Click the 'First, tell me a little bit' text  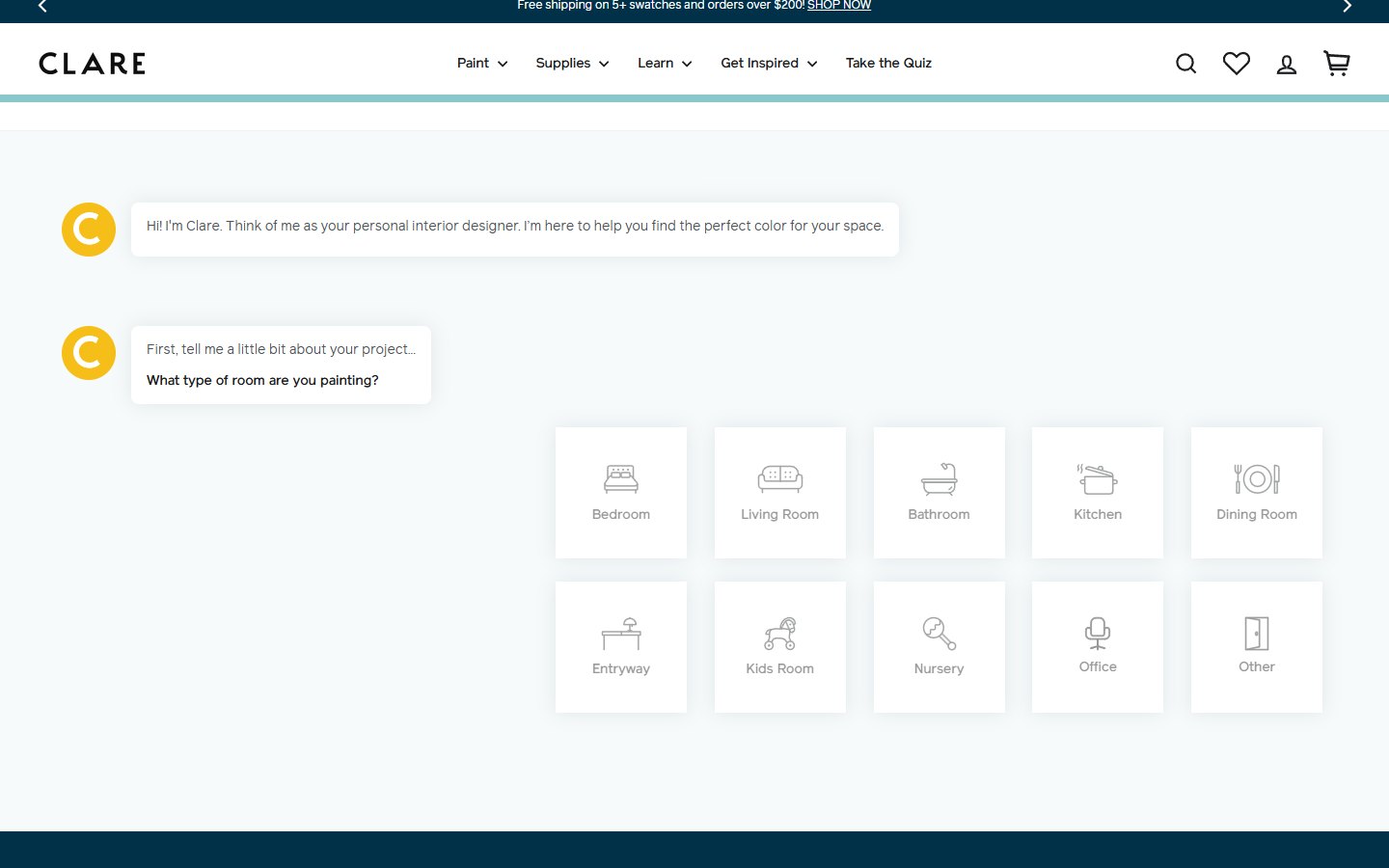pyautogui.click(x=281, y=350)
